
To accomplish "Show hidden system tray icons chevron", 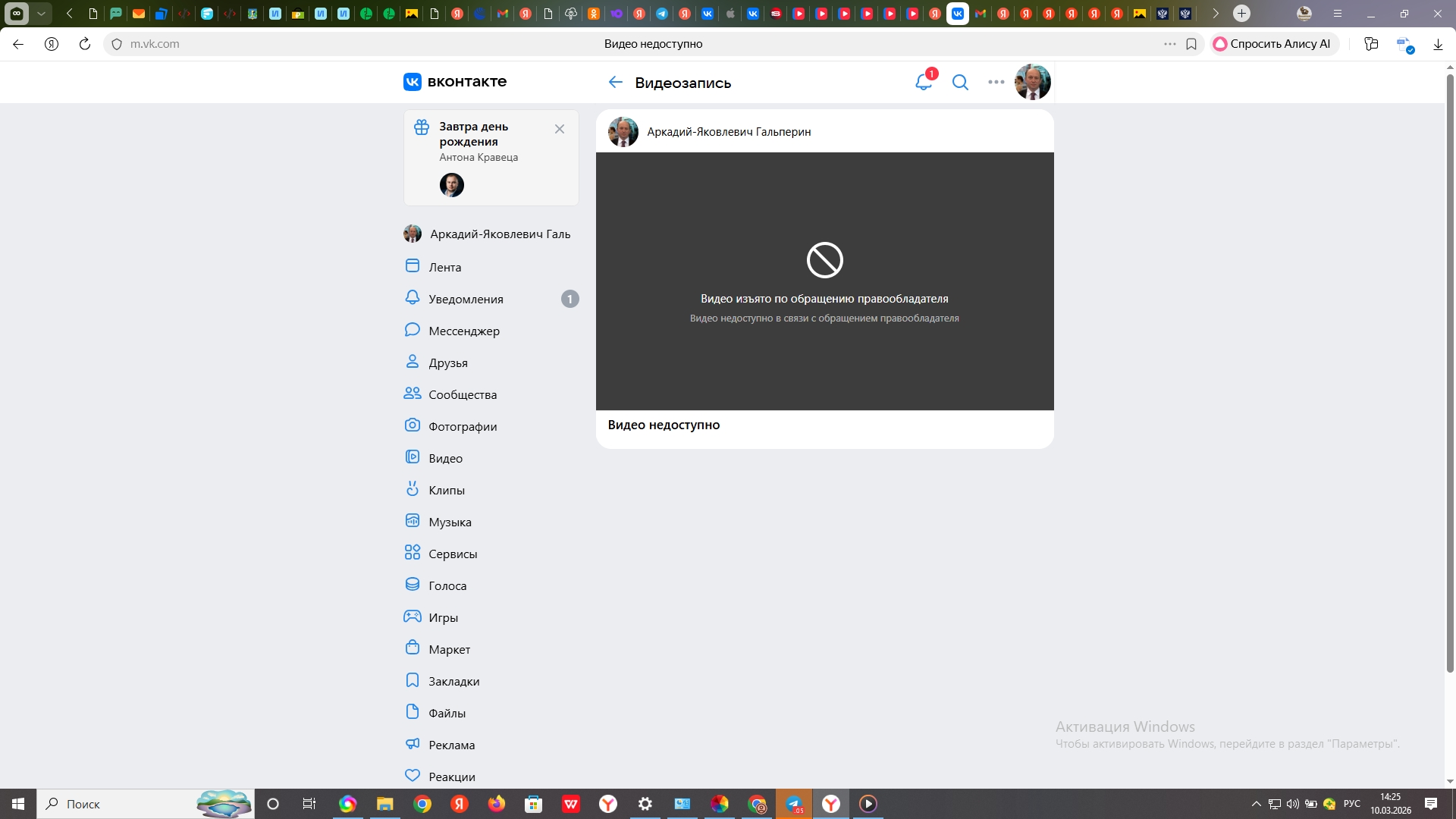I will coord(1256,804).
